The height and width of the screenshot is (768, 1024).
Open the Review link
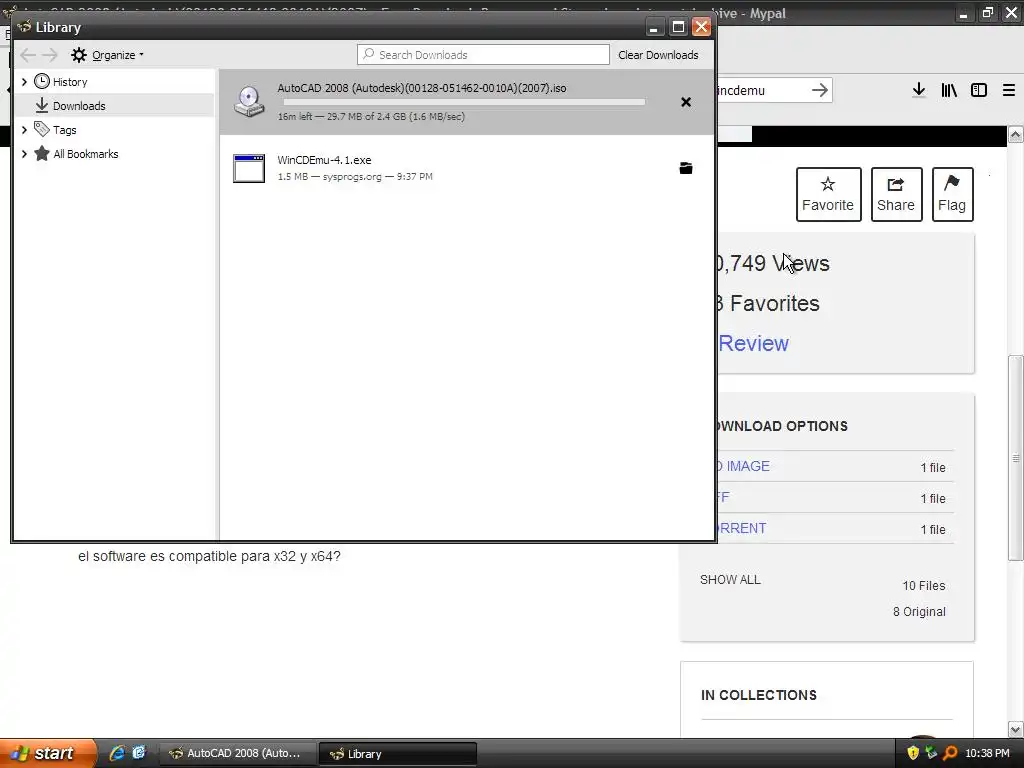(x=754, y=344)
